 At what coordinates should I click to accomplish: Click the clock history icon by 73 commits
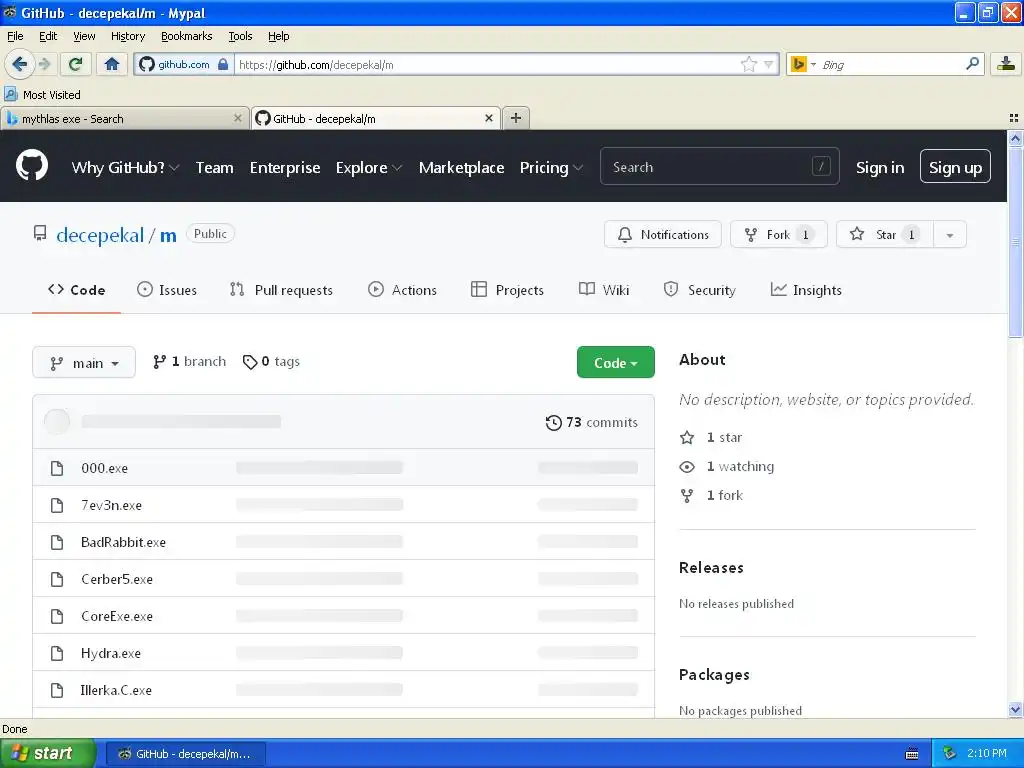tap(553, 423)
